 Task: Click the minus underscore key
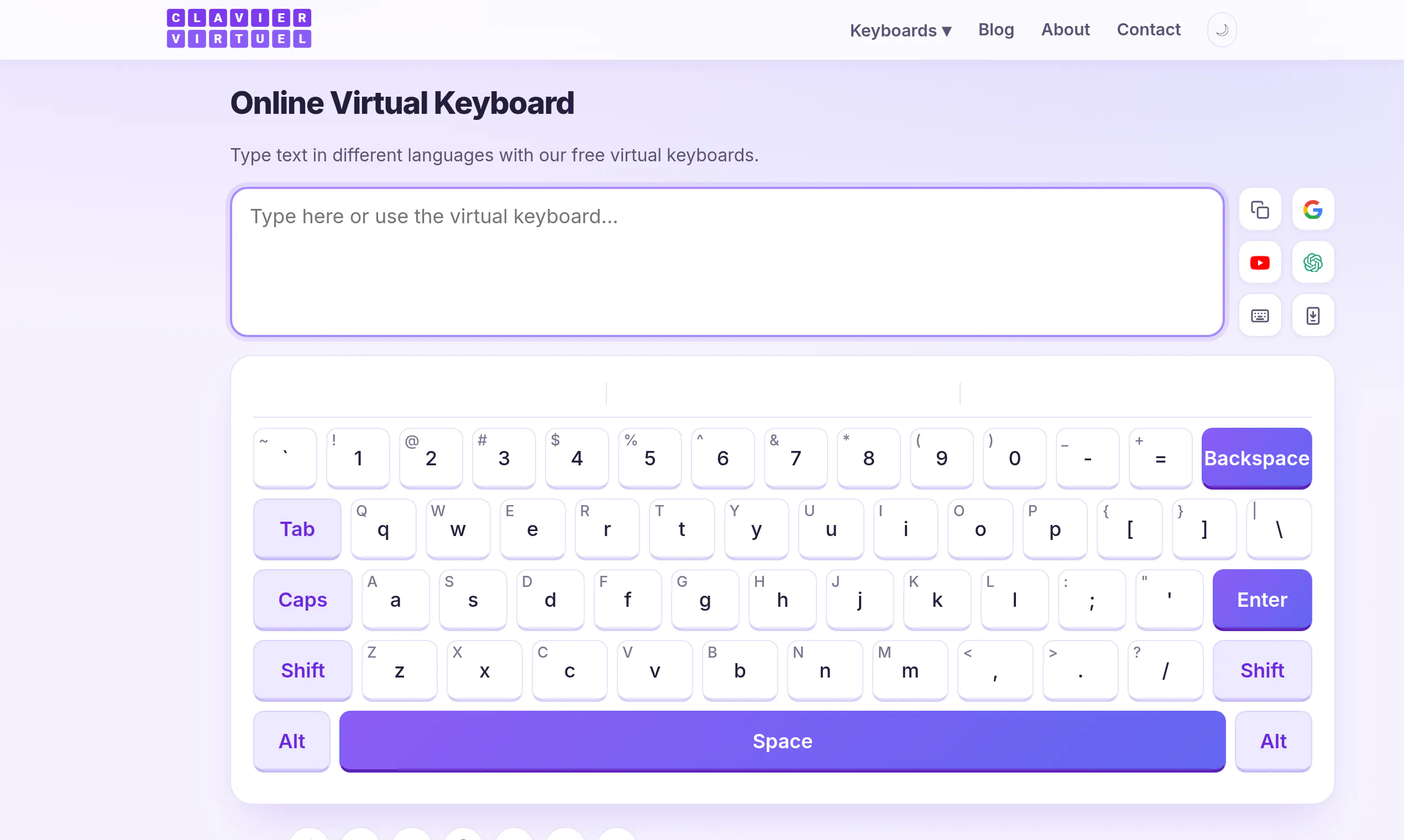[x=1087, y=459]
